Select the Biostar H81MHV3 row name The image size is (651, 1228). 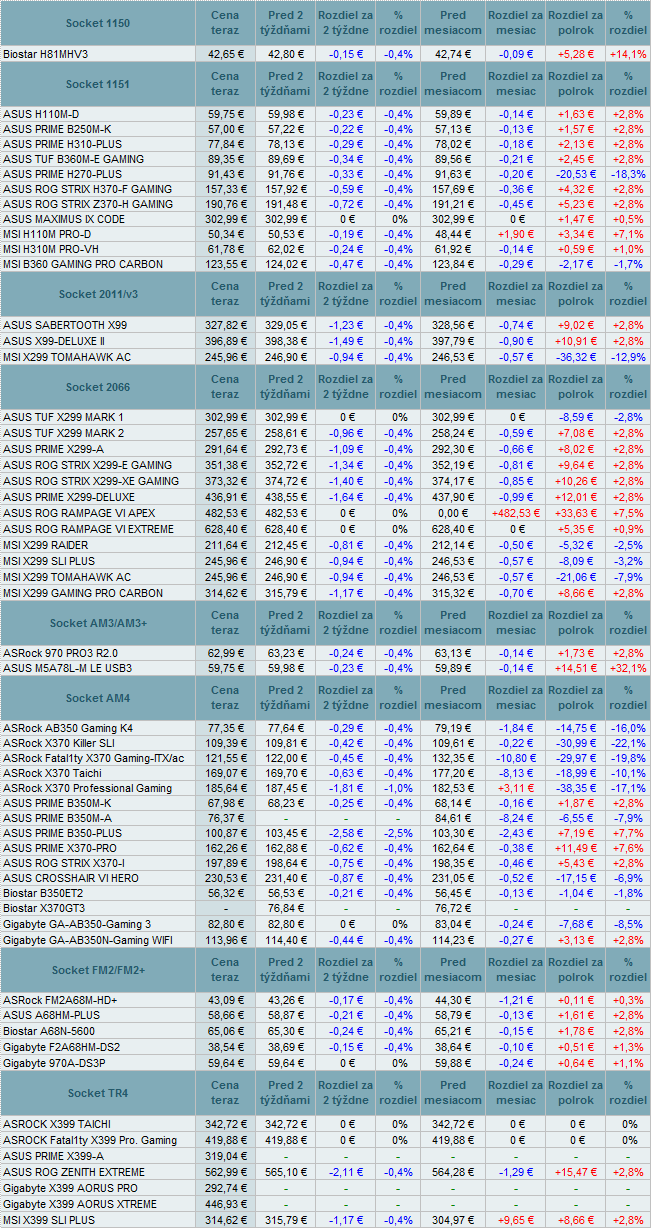[x=46, y=54]
